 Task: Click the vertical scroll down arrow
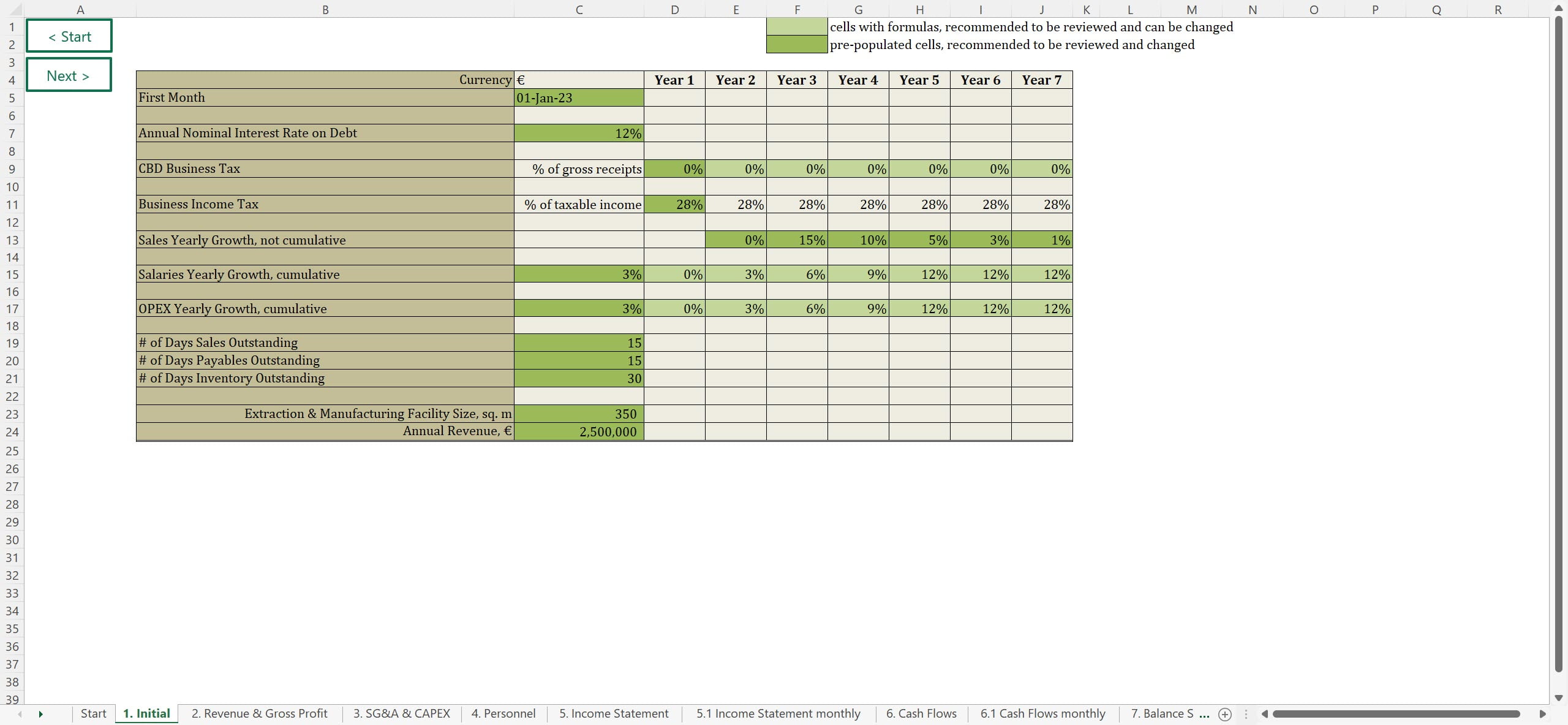[1559, 698]
